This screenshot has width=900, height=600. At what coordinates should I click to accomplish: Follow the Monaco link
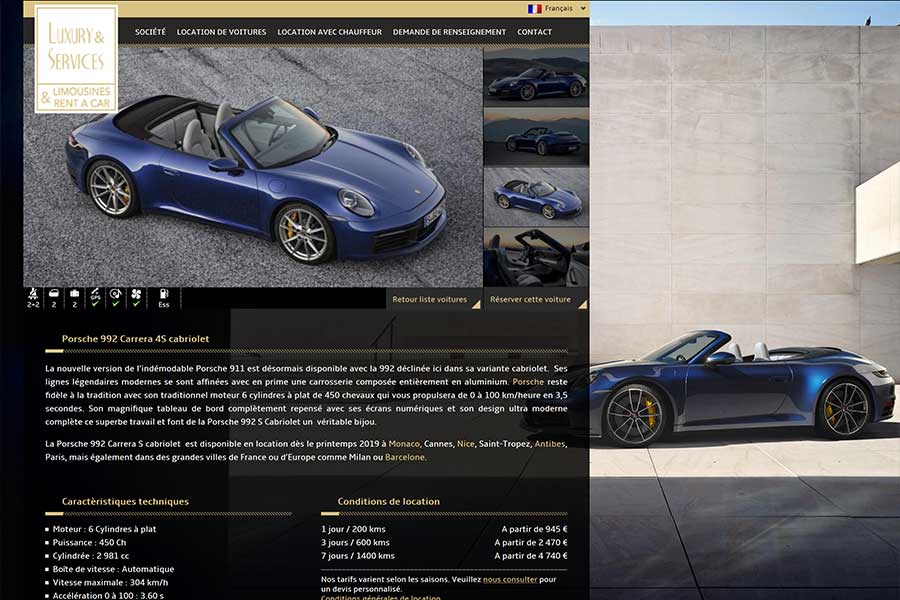404,444
